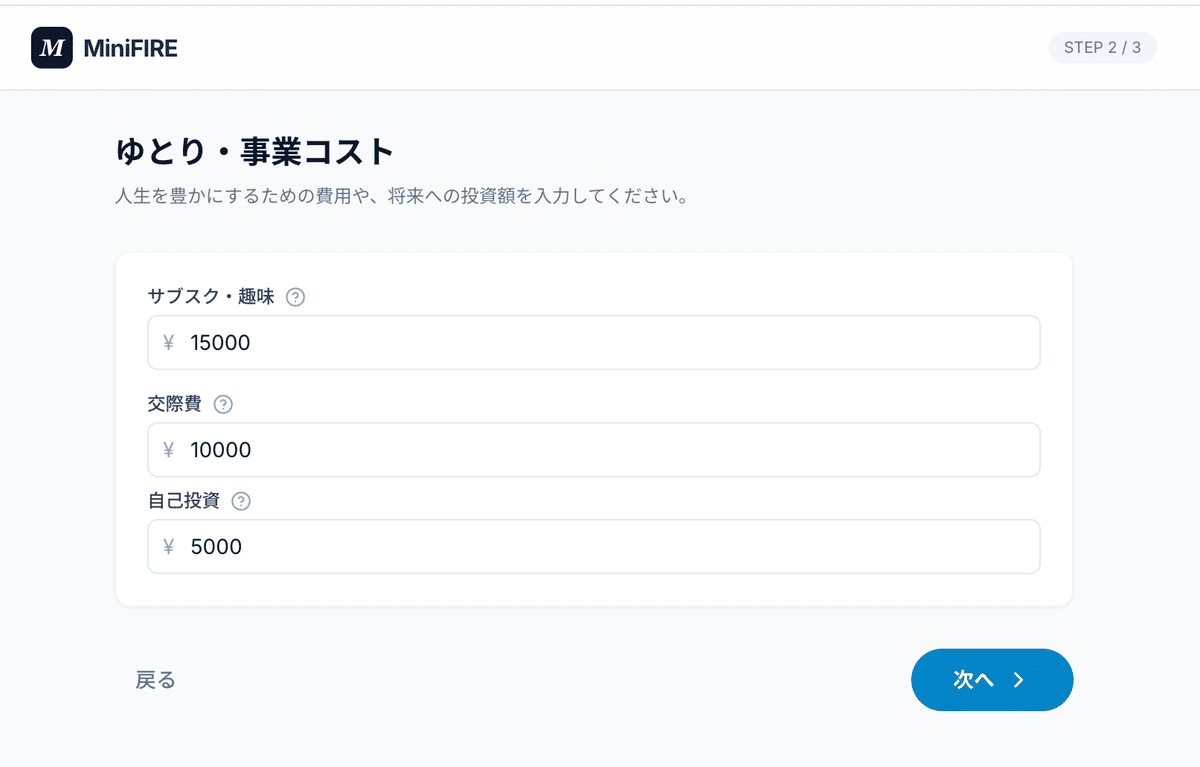
Task: Select the 10000 value to edit it
Action: tap(222, 450)
